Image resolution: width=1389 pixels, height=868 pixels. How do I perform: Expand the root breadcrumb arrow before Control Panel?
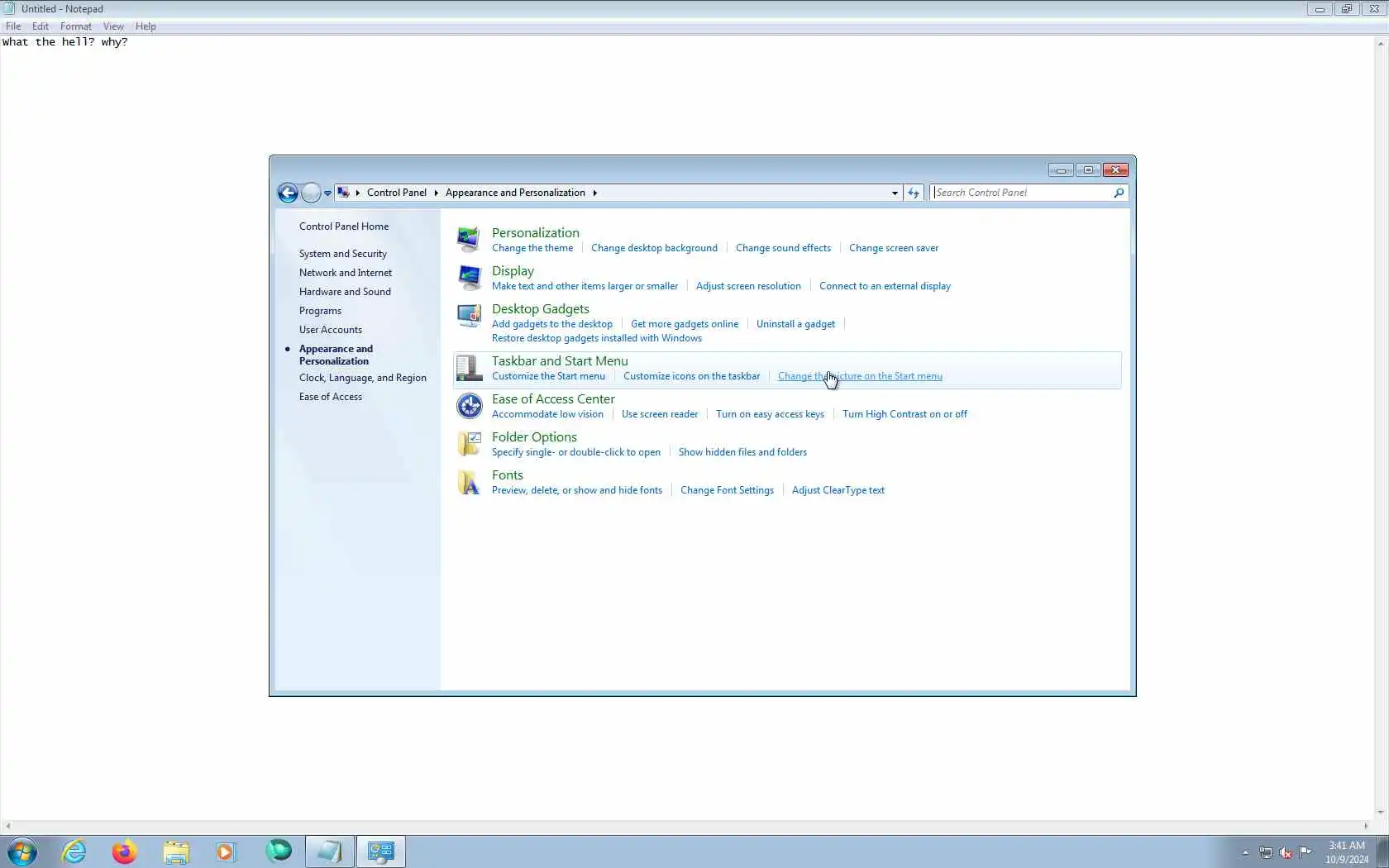pos(358,193)
